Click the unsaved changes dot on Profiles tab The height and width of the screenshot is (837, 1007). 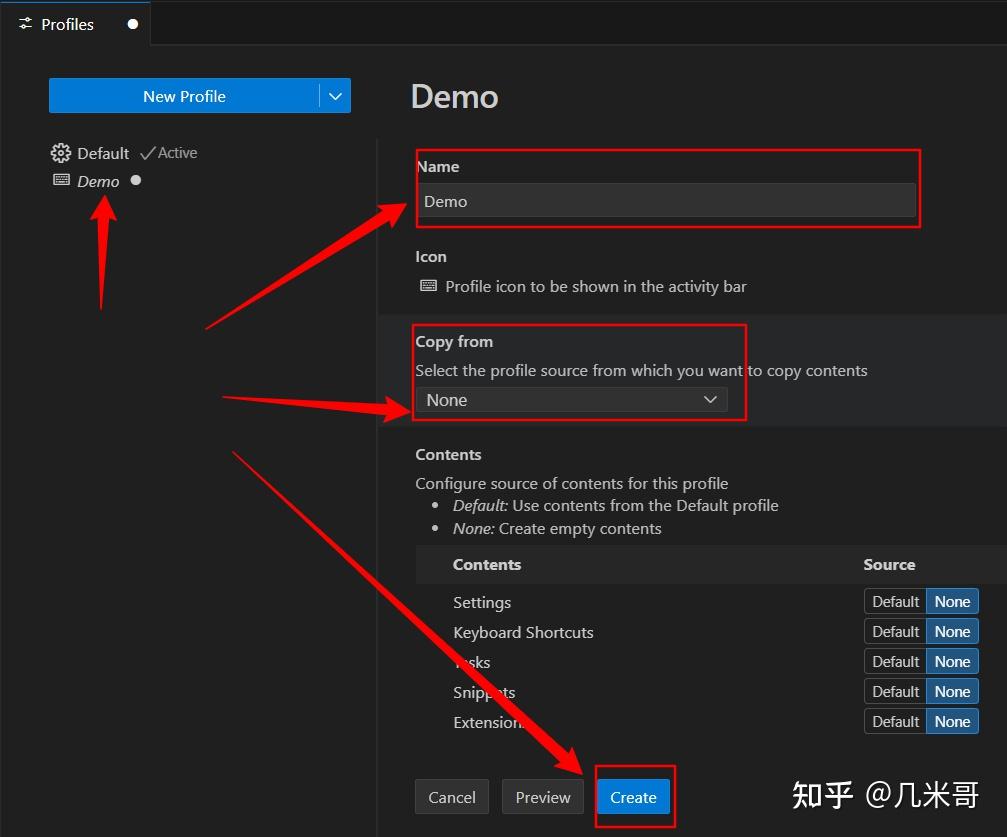[131, 24]
